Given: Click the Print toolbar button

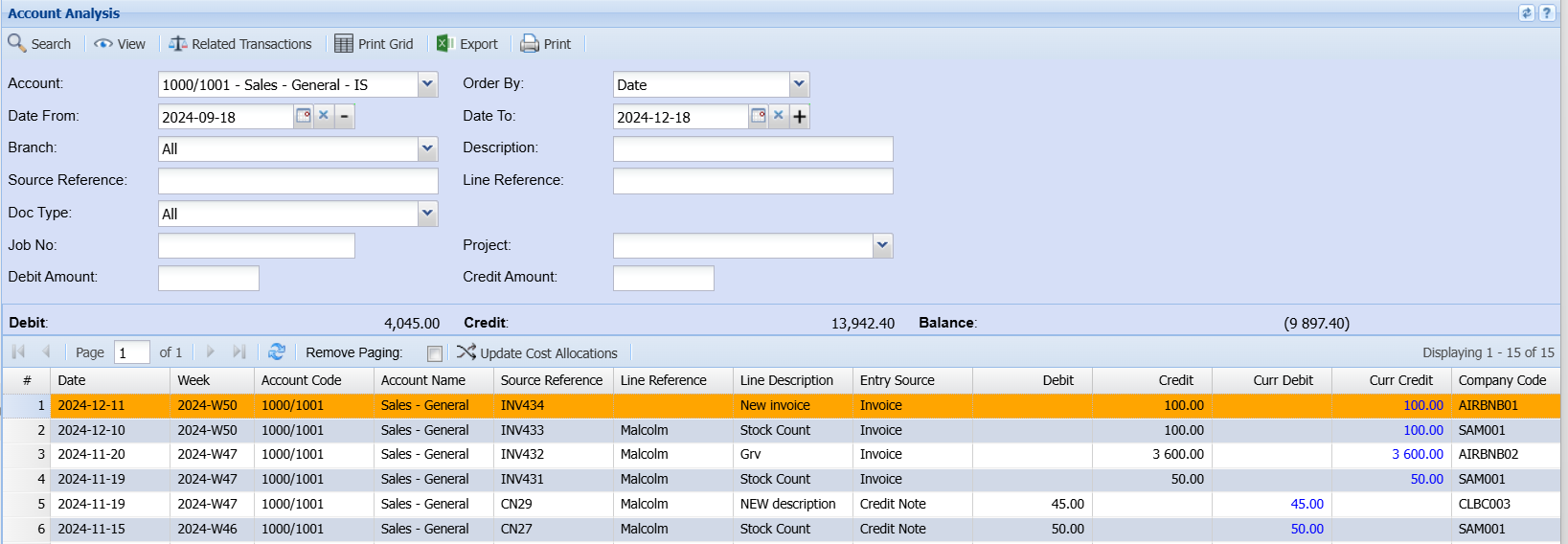Looking at the screenshot, I should pyautogui.click(x=545, y=44).
